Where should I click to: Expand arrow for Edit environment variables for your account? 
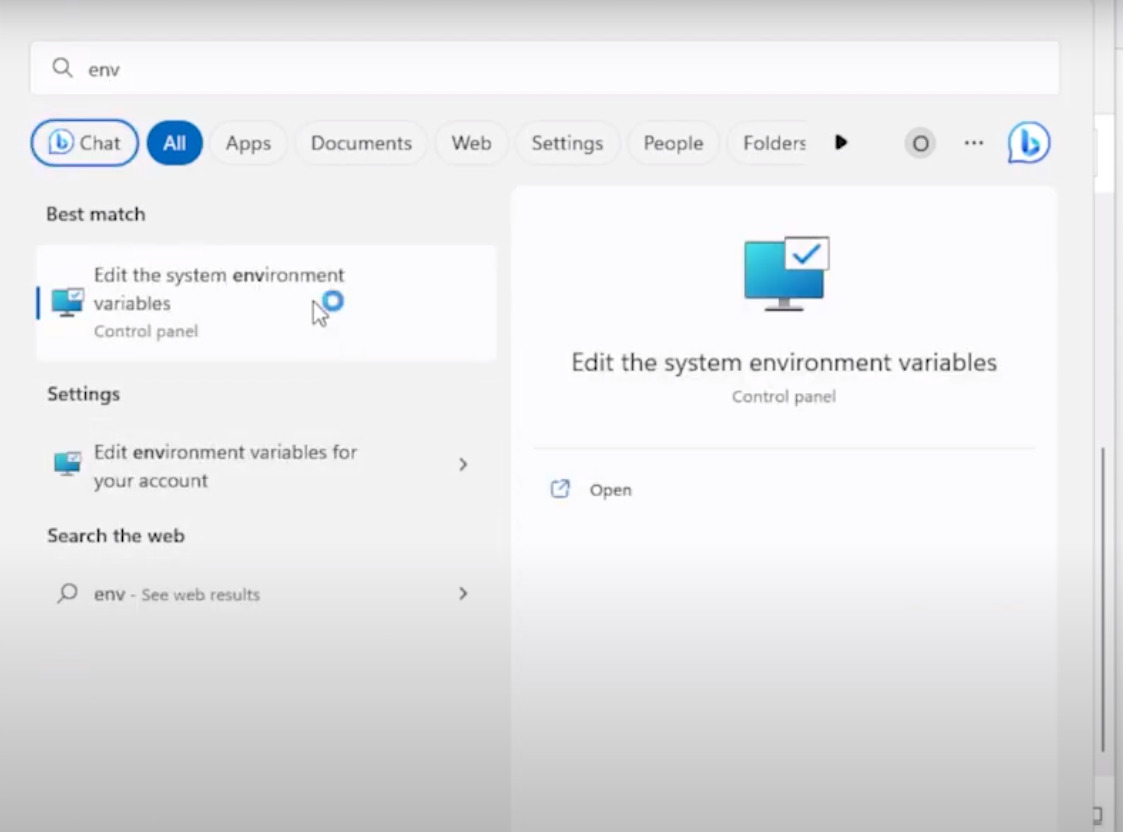pos(462,464)
